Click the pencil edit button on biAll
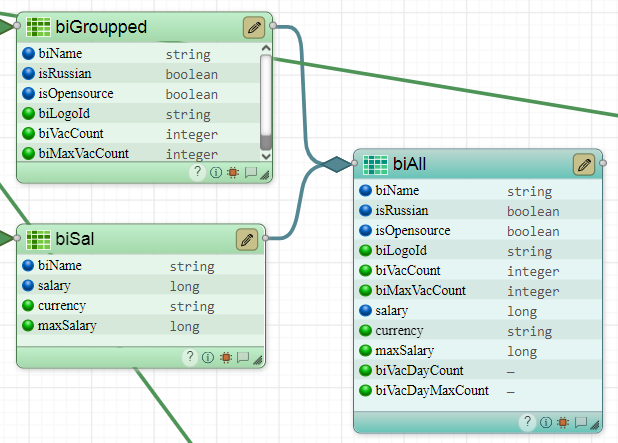This screenshot has width=618, height=443. 584,164
